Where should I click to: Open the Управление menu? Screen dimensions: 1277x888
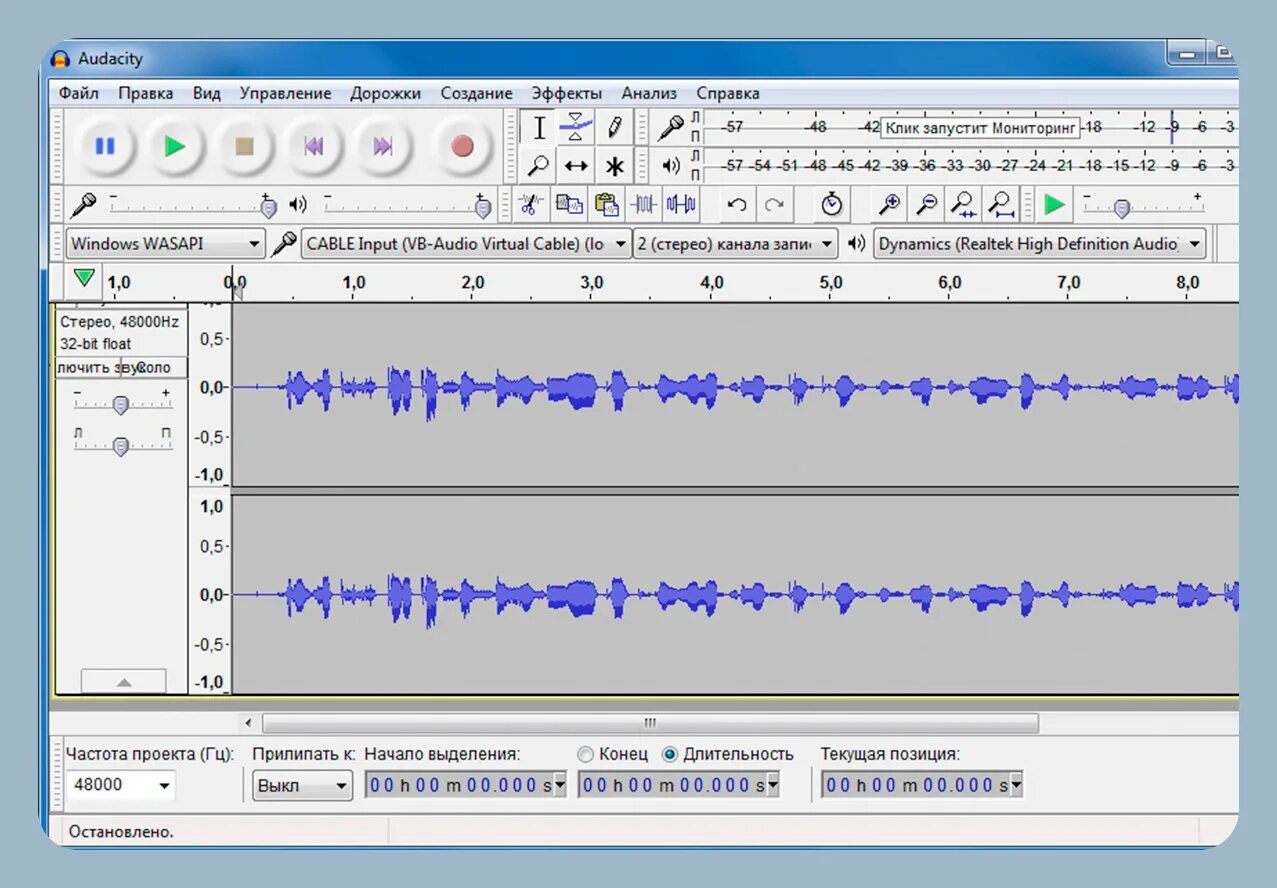point(285,93)
